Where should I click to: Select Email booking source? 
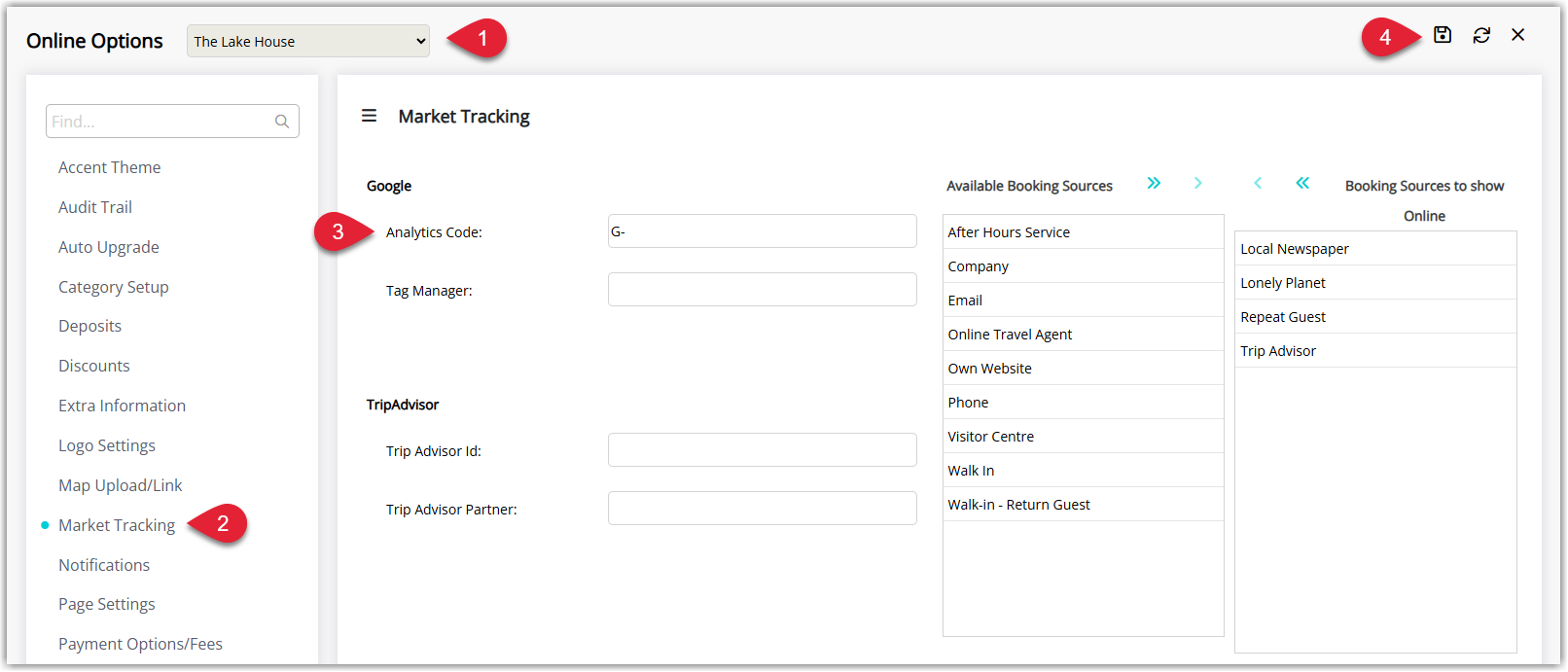coord(1084,301)
